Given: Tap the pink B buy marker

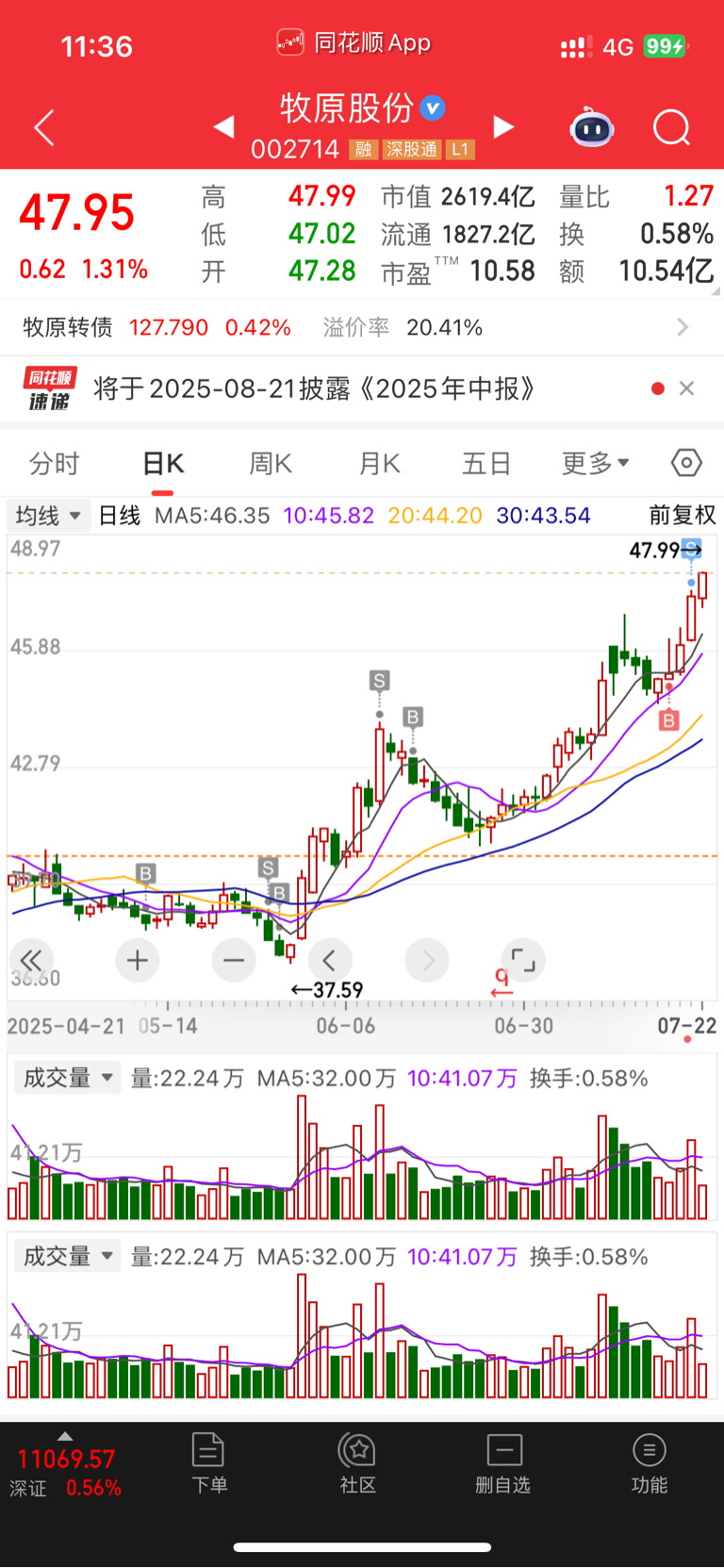Looking at the screenshot, I should click(x=668, y=720).
